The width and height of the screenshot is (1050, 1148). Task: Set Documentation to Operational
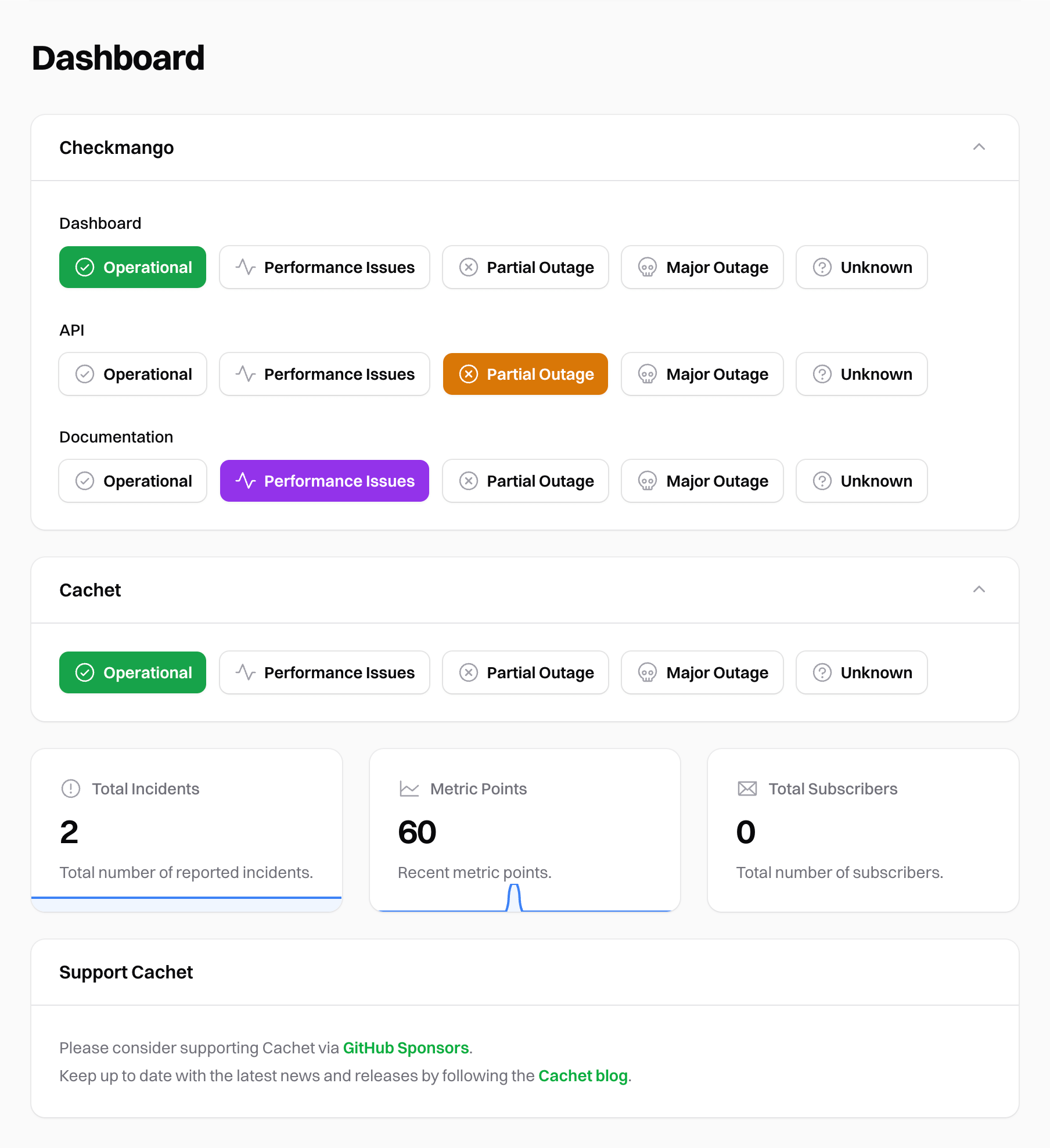click(132, 481)
